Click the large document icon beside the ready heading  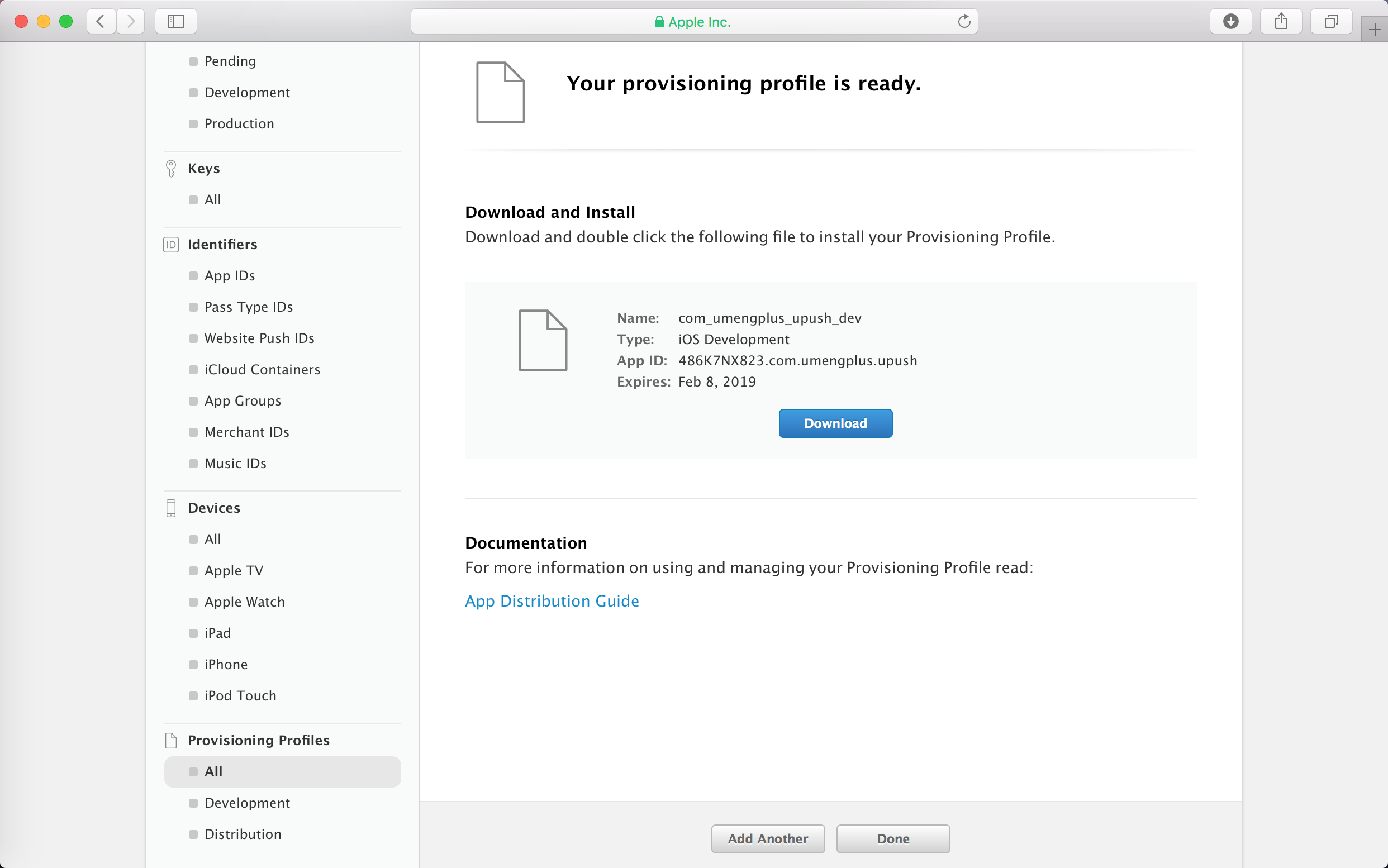tap(500, 92)
